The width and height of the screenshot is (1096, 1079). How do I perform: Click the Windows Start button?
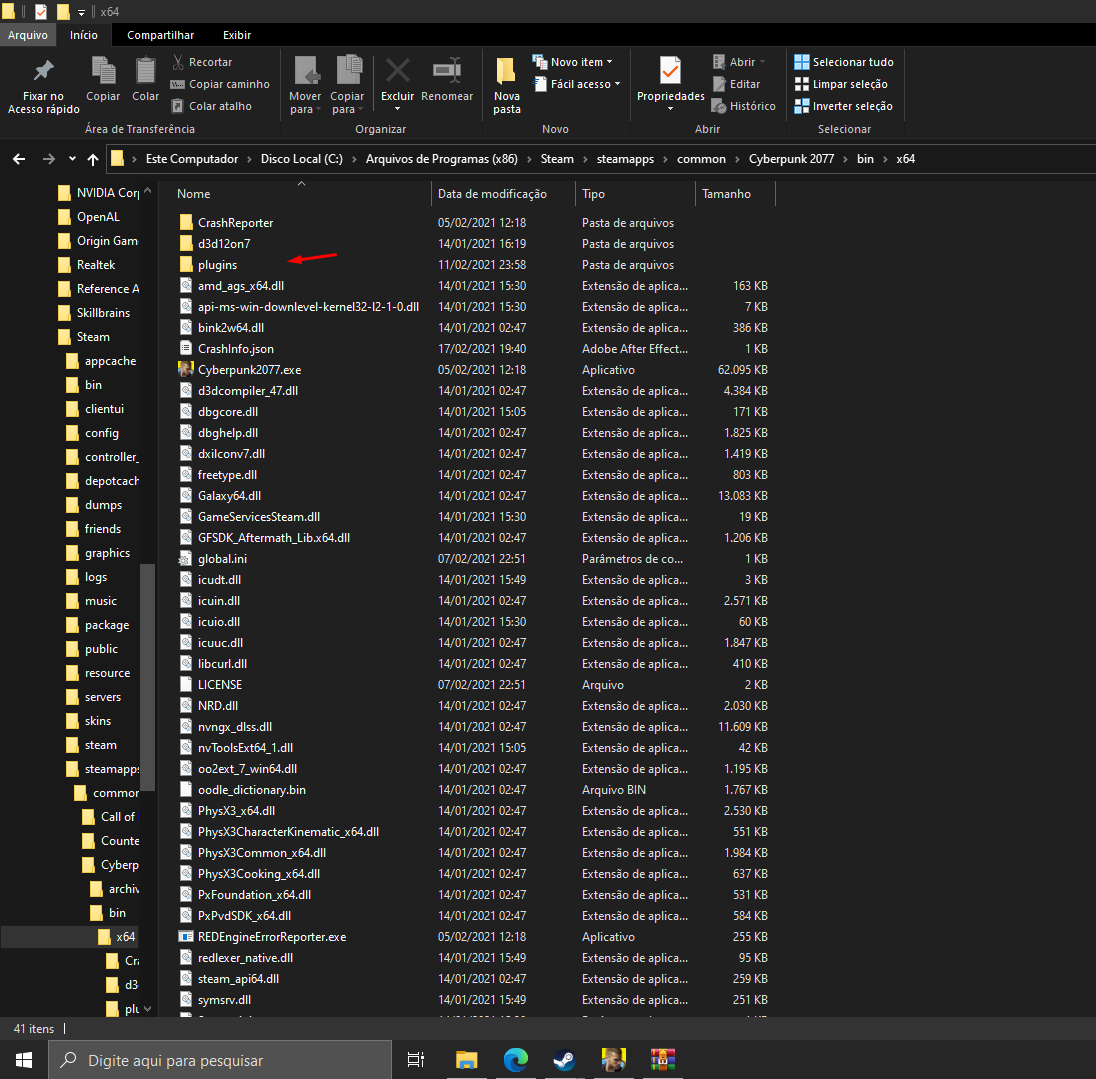(24, 1060)
